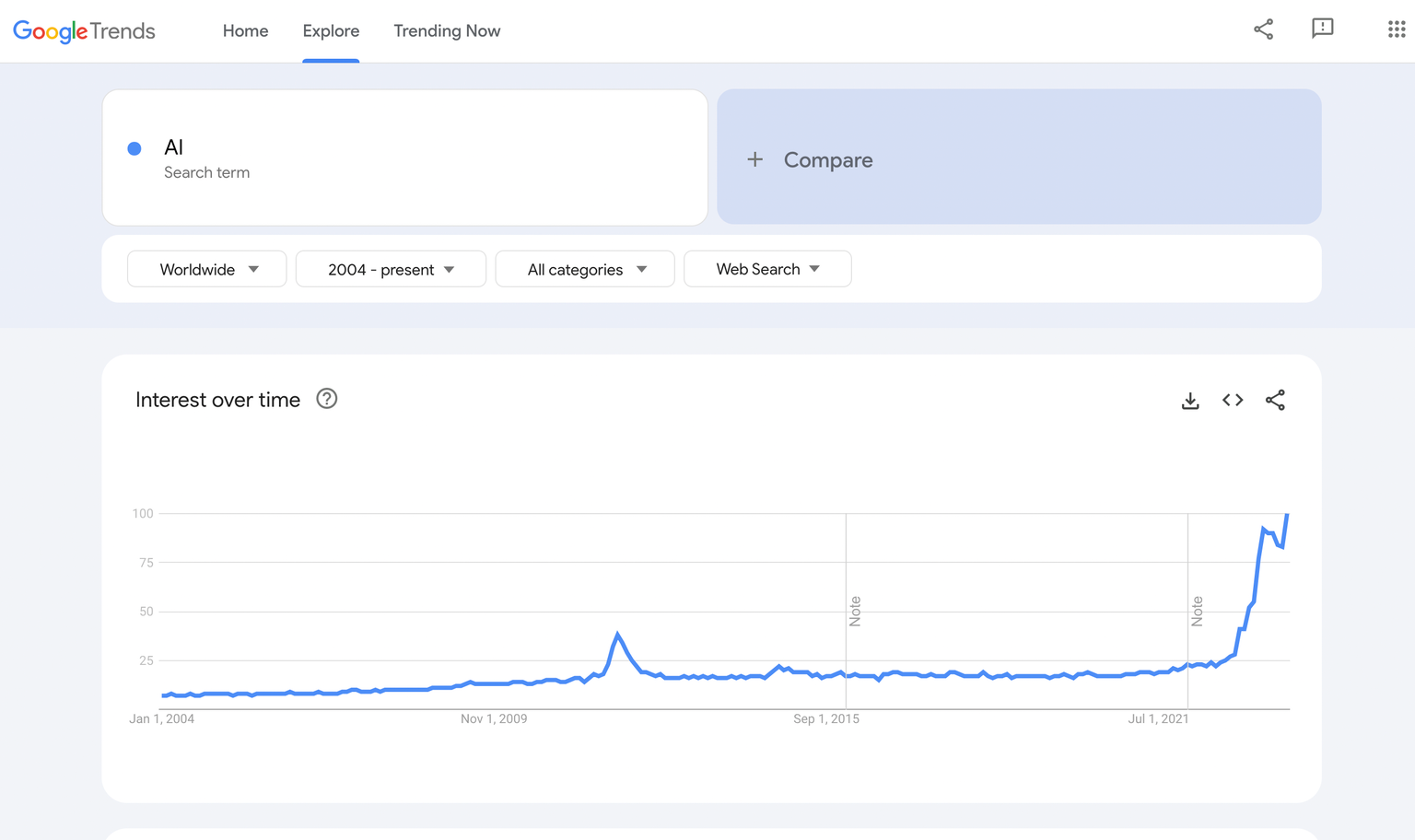1415x840 pixels.
Task: Download the interest over time CSV
Action: point(1190,401)
